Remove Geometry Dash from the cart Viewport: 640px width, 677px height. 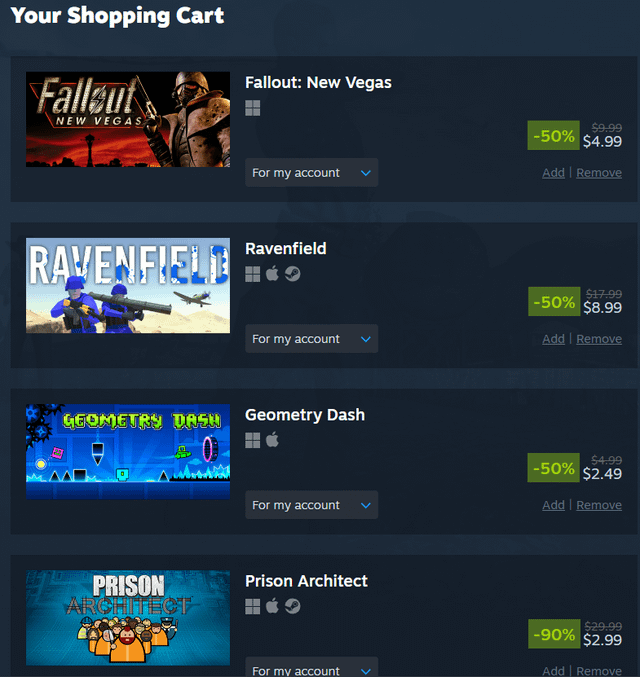tap(599, 505)
